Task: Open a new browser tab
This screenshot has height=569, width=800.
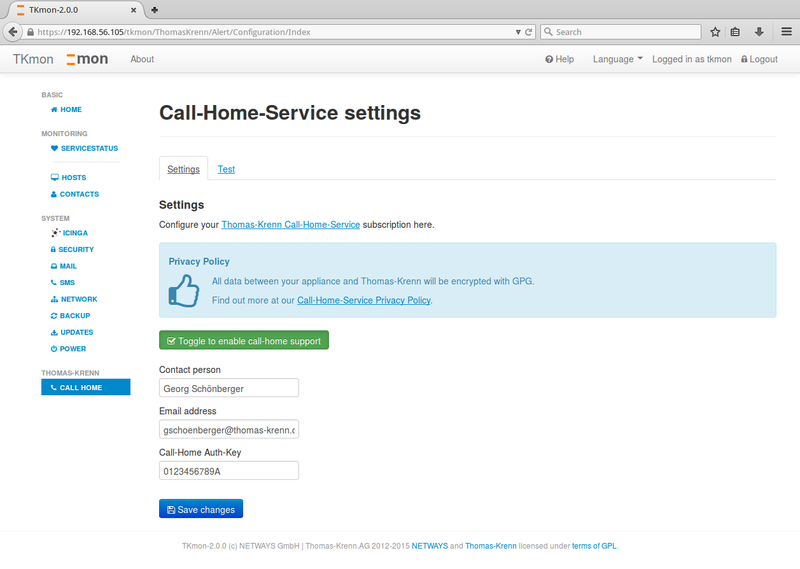Action: 155,10
